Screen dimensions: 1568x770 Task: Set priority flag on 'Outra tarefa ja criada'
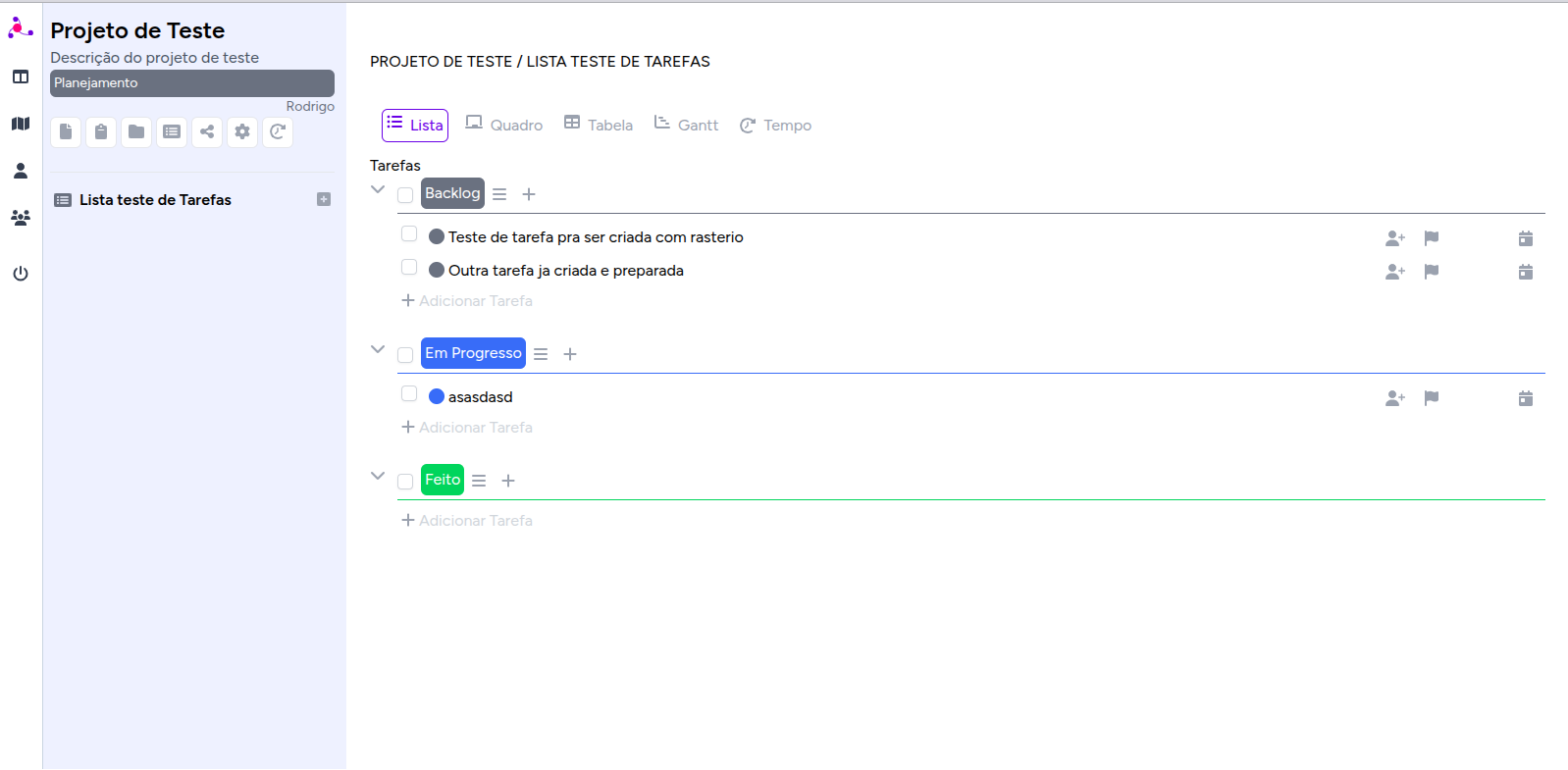[1432, 272]
